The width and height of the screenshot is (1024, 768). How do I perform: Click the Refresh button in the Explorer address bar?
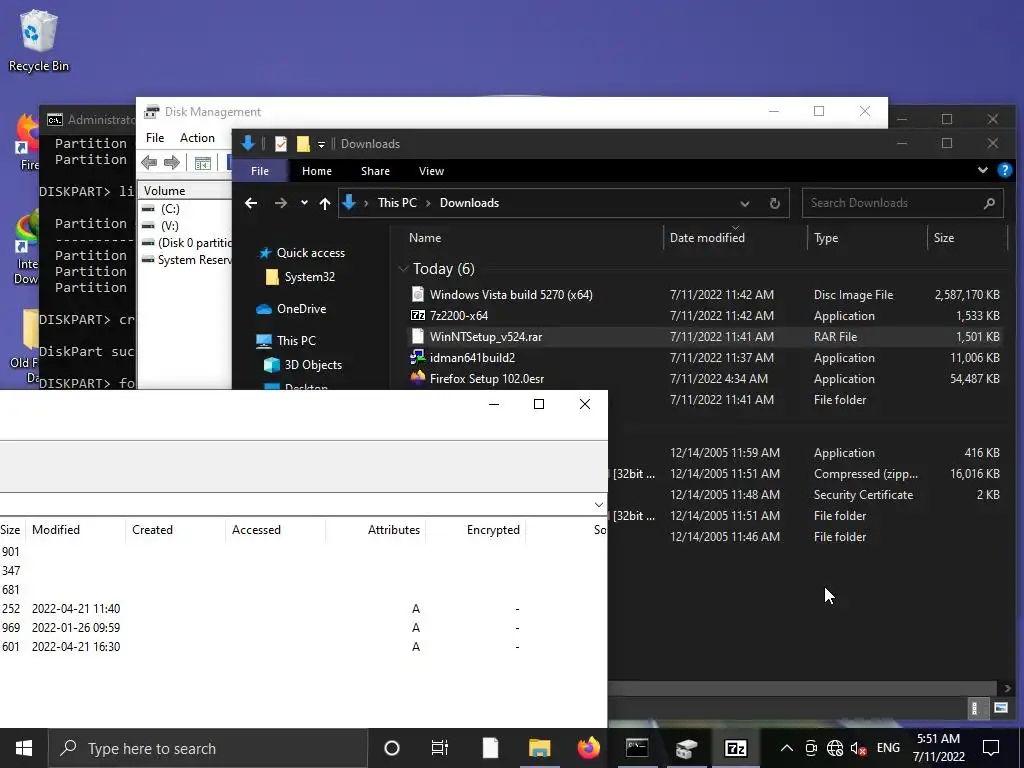[x=775, y=203]
